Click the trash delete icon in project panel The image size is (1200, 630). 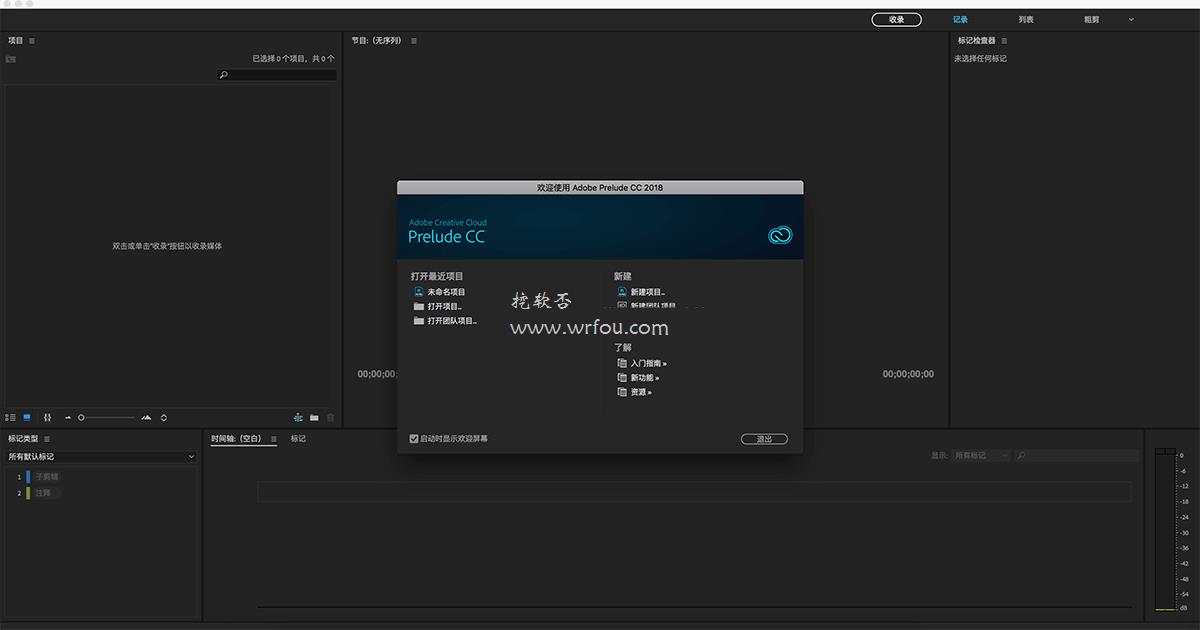coord(331,417)
